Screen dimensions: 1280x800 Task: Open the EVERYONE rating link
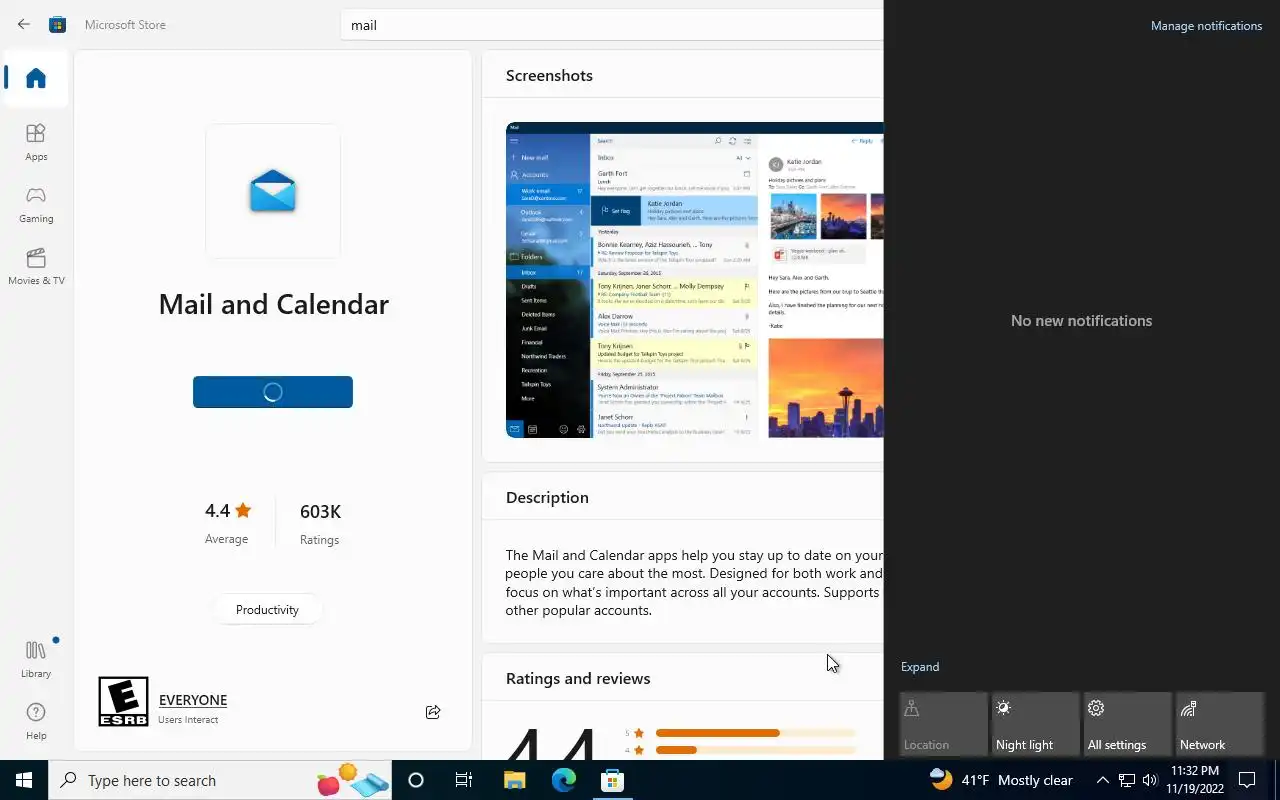(193, 700)
